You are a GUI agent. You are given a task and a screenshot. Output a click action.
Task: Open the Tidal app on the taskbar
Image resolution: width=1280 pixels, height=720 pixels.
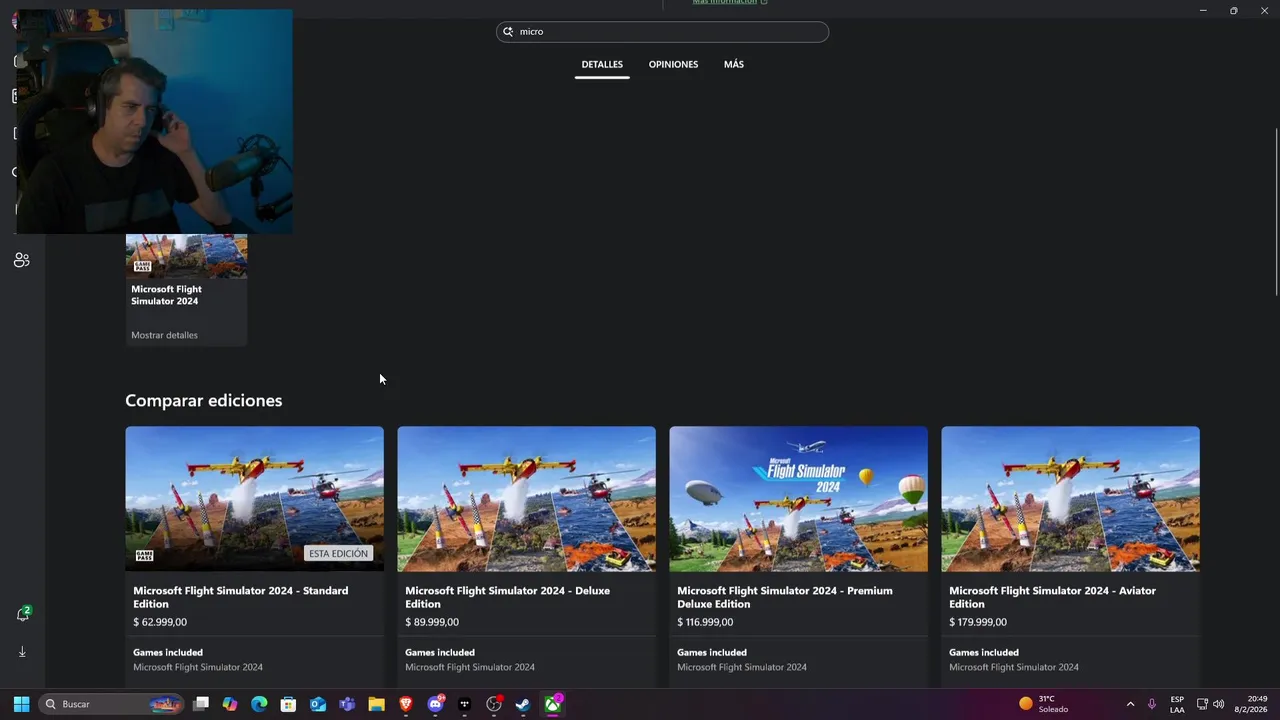(464, 704)
